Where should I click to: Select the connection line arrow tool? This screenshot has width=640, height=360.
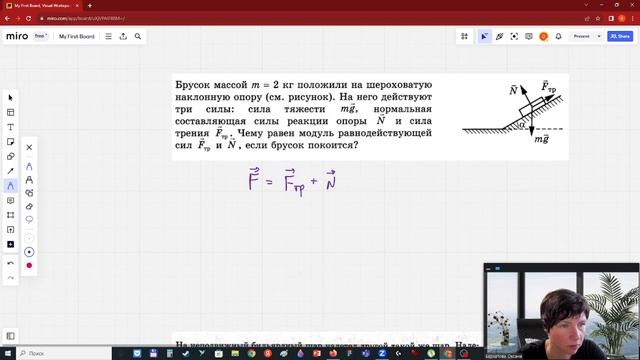point(11,171)
